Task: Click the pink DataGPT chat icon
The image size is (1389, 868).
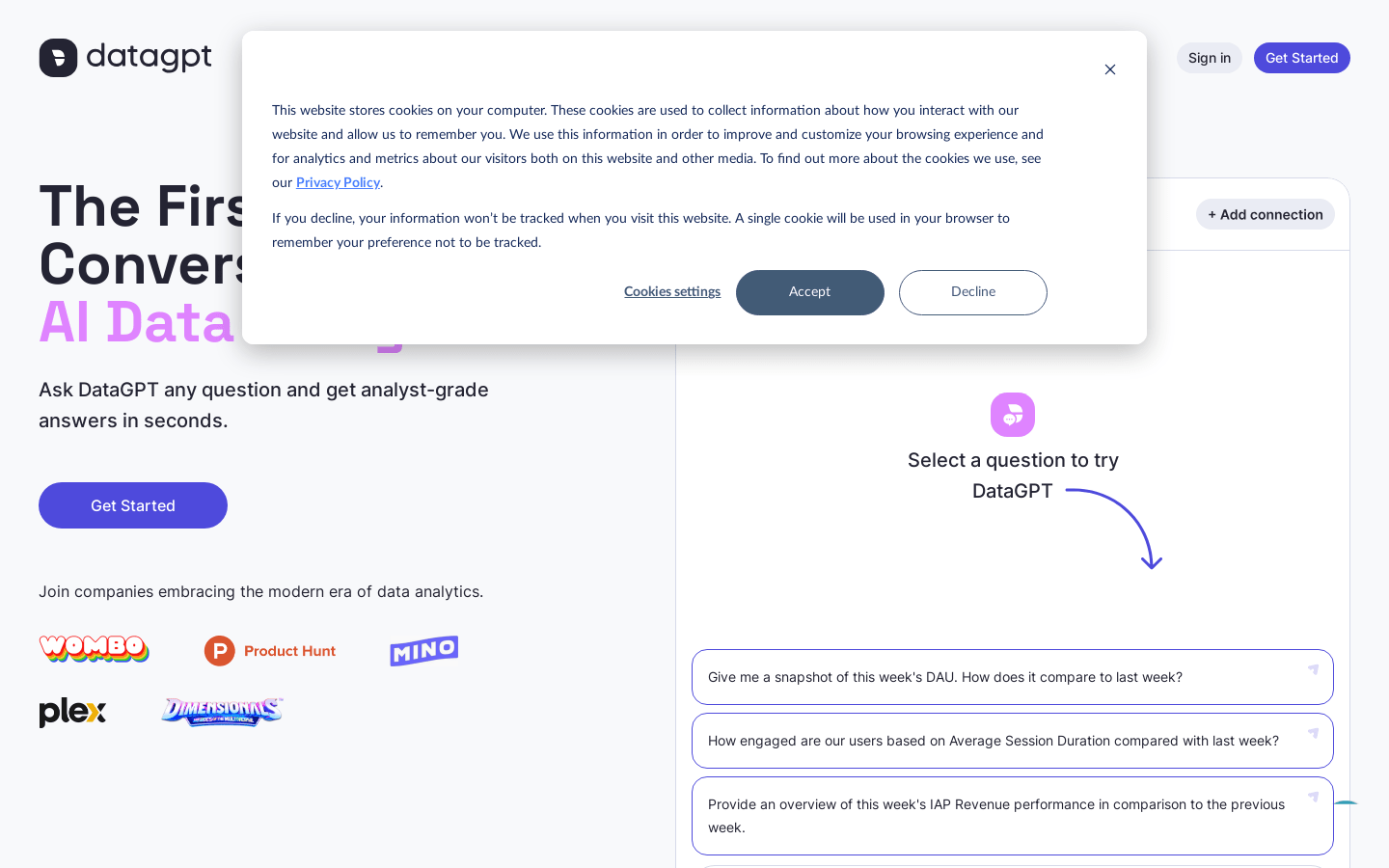Action: tap(1013, 415)
